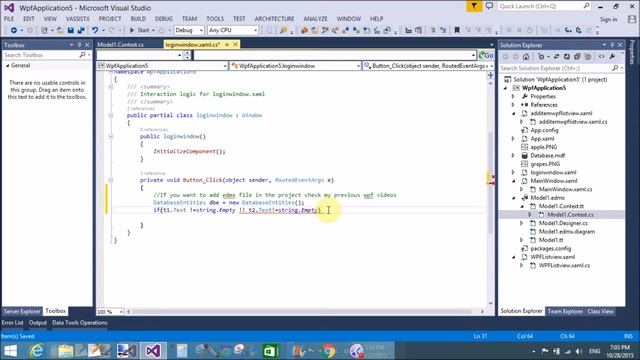Pin the Toolbox panel
Image resolution: width=640 pixels, height=360 pixels.
[x=79, y=45]
